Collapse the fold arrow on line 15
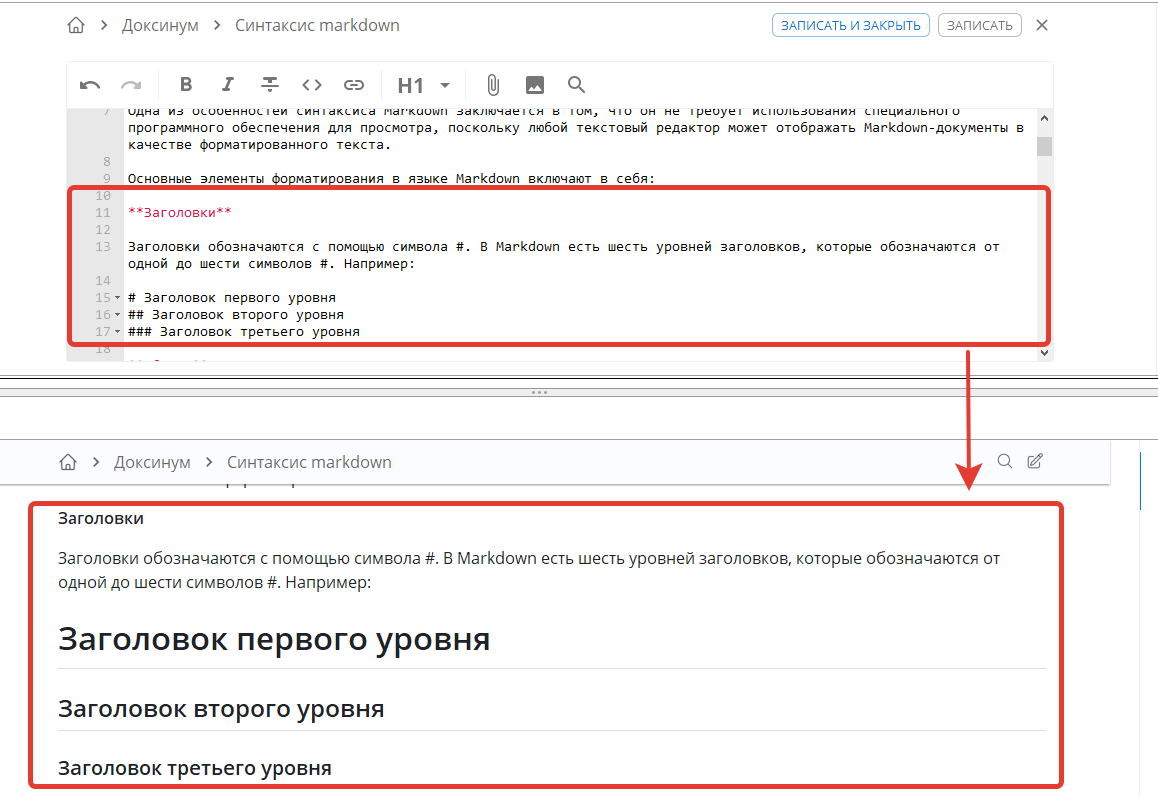The width and height of the screenshot is (1158, 797). pos(117,298)
